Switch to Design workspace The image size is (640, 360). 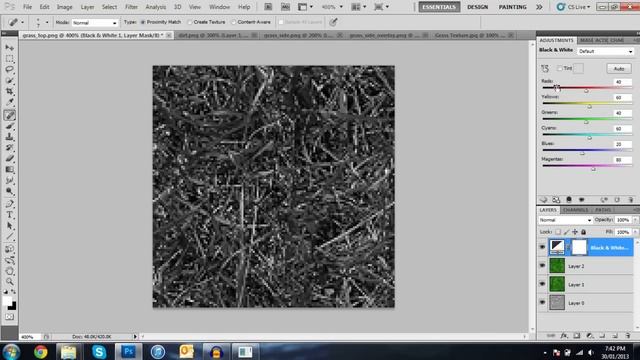tap(478, 7)
